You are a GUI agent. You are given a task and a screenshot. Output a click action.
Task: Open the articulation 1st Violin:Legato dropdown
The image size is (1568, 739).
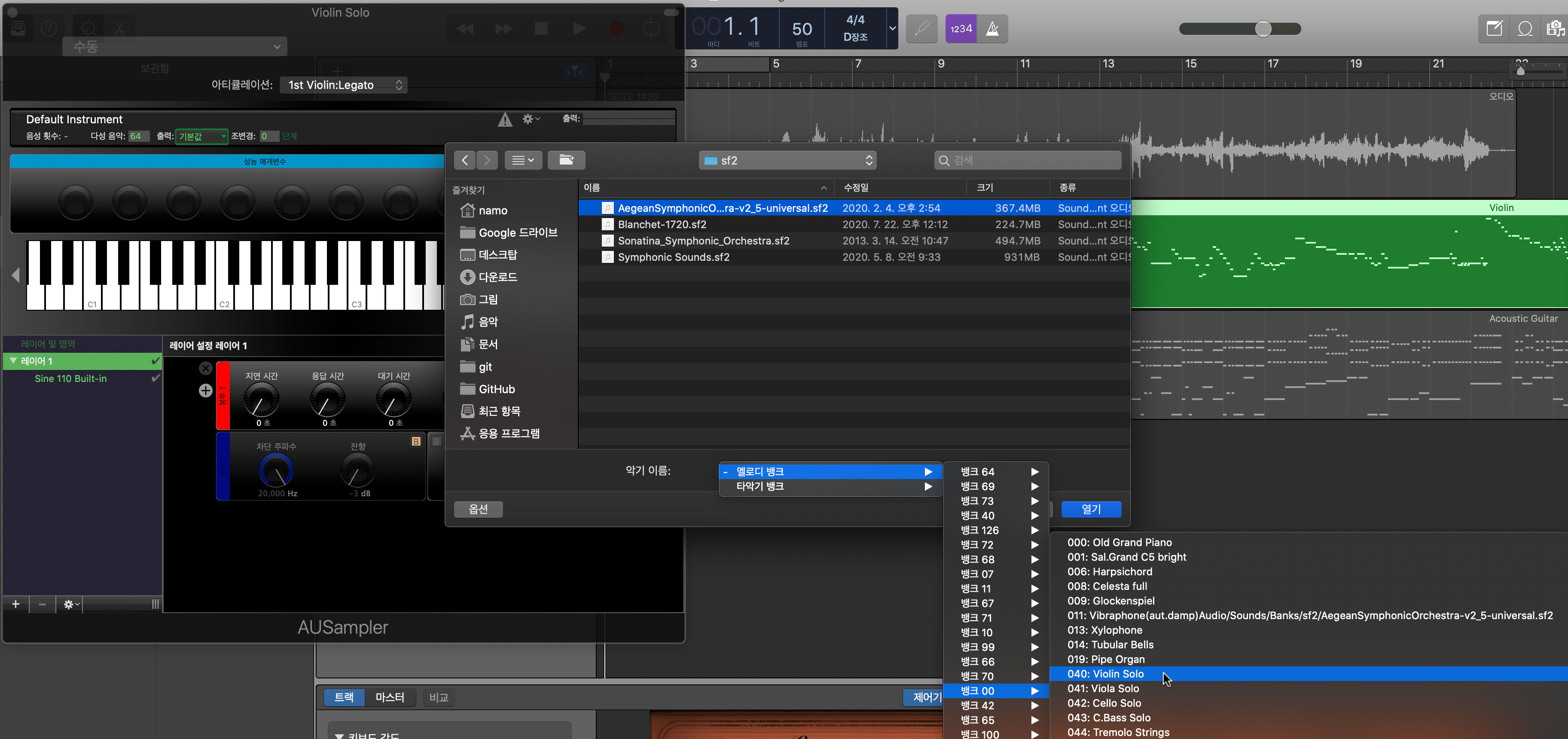[343, 85]
